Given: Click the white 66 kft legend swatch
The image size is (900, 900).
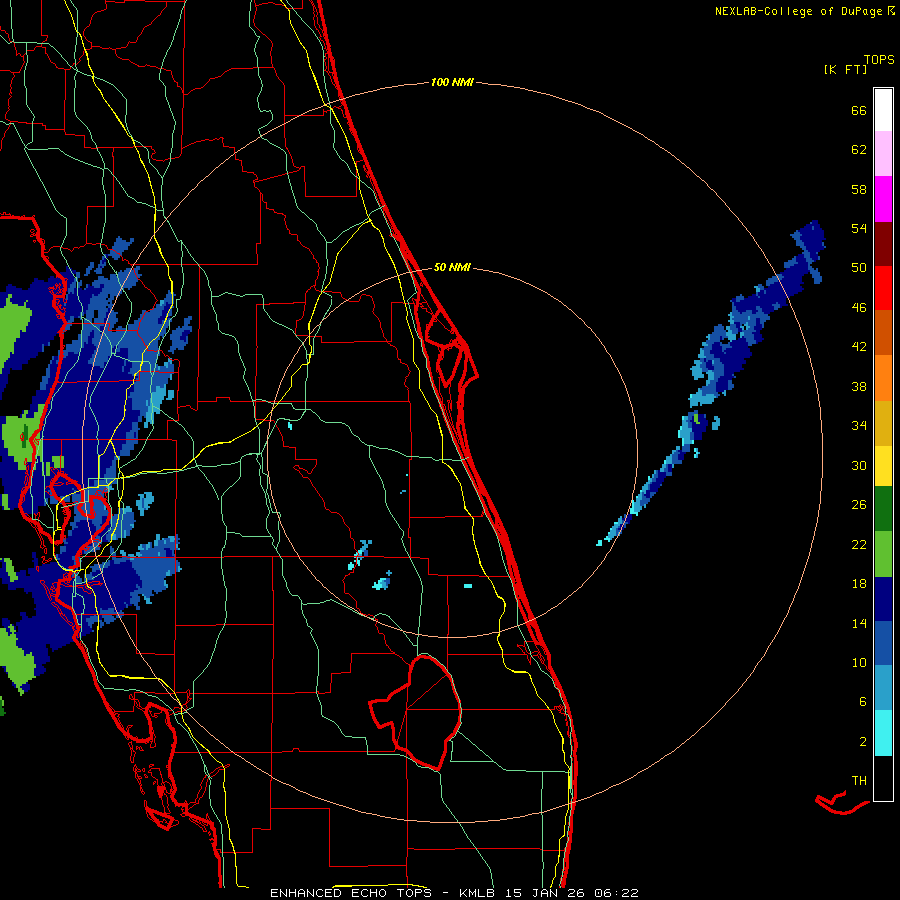Looking at the screenshot, I should pos(883,110).
